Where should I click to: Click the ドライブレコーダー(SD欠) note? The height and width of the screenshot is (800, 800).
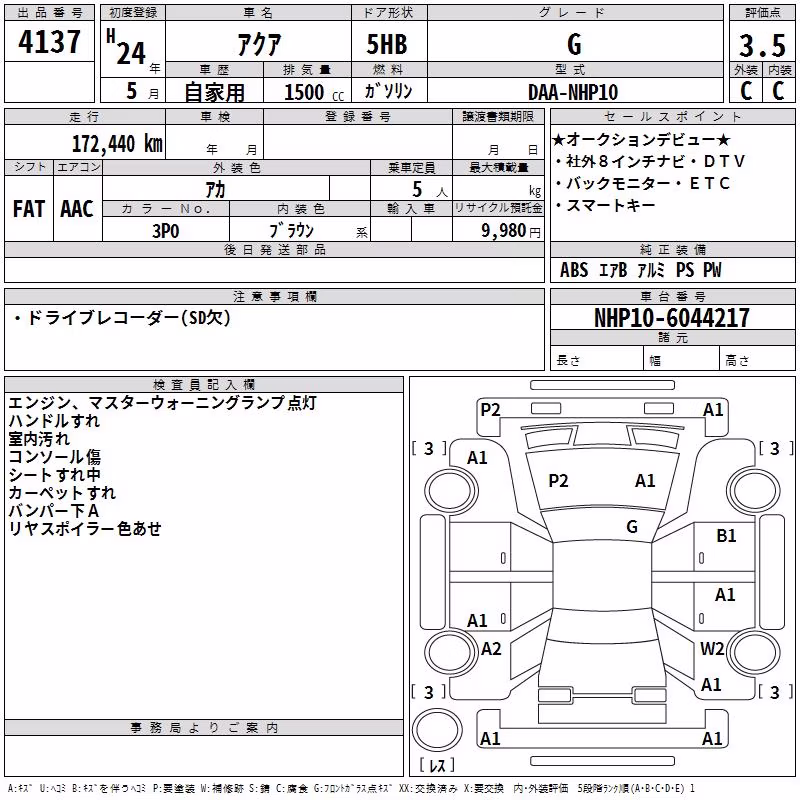point(122,318)
